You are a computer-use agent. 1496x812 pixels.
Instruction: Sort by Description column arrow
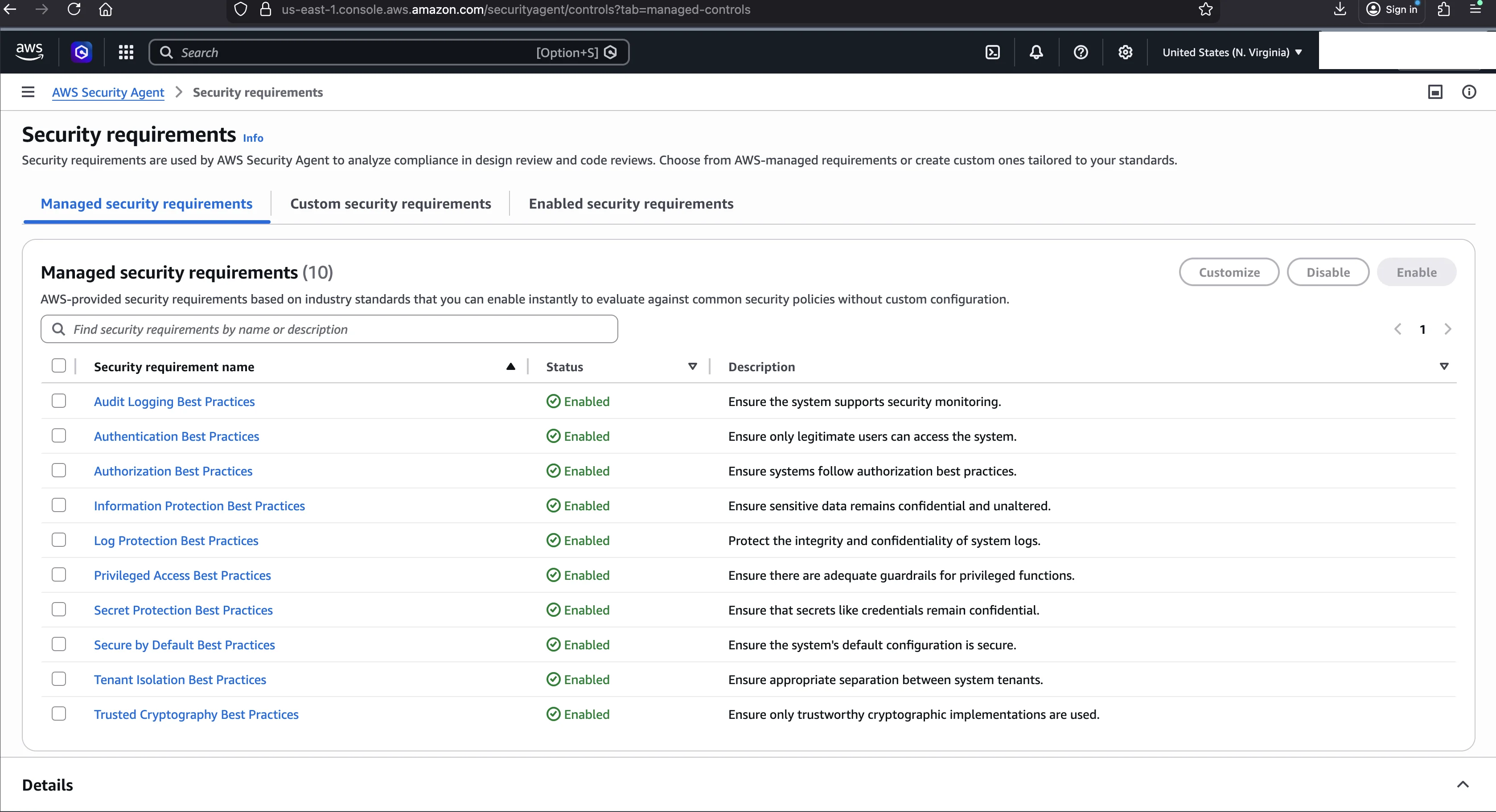[1444, 366]
